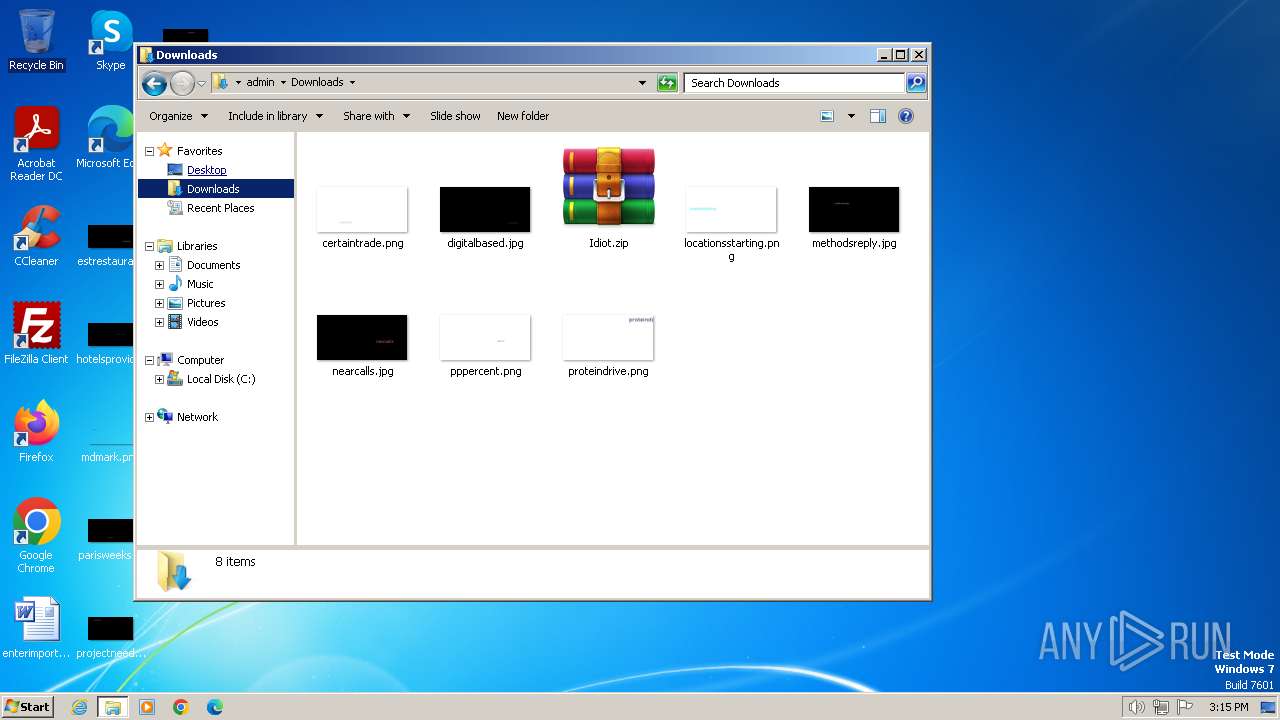
Task: Click the Internet Explorer taskbar icon
Action: tap(79, 707)
